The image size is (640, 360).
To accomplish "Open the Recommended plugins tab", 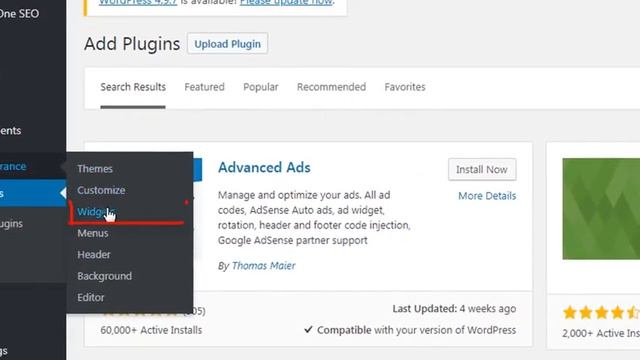I will (331, 87).
